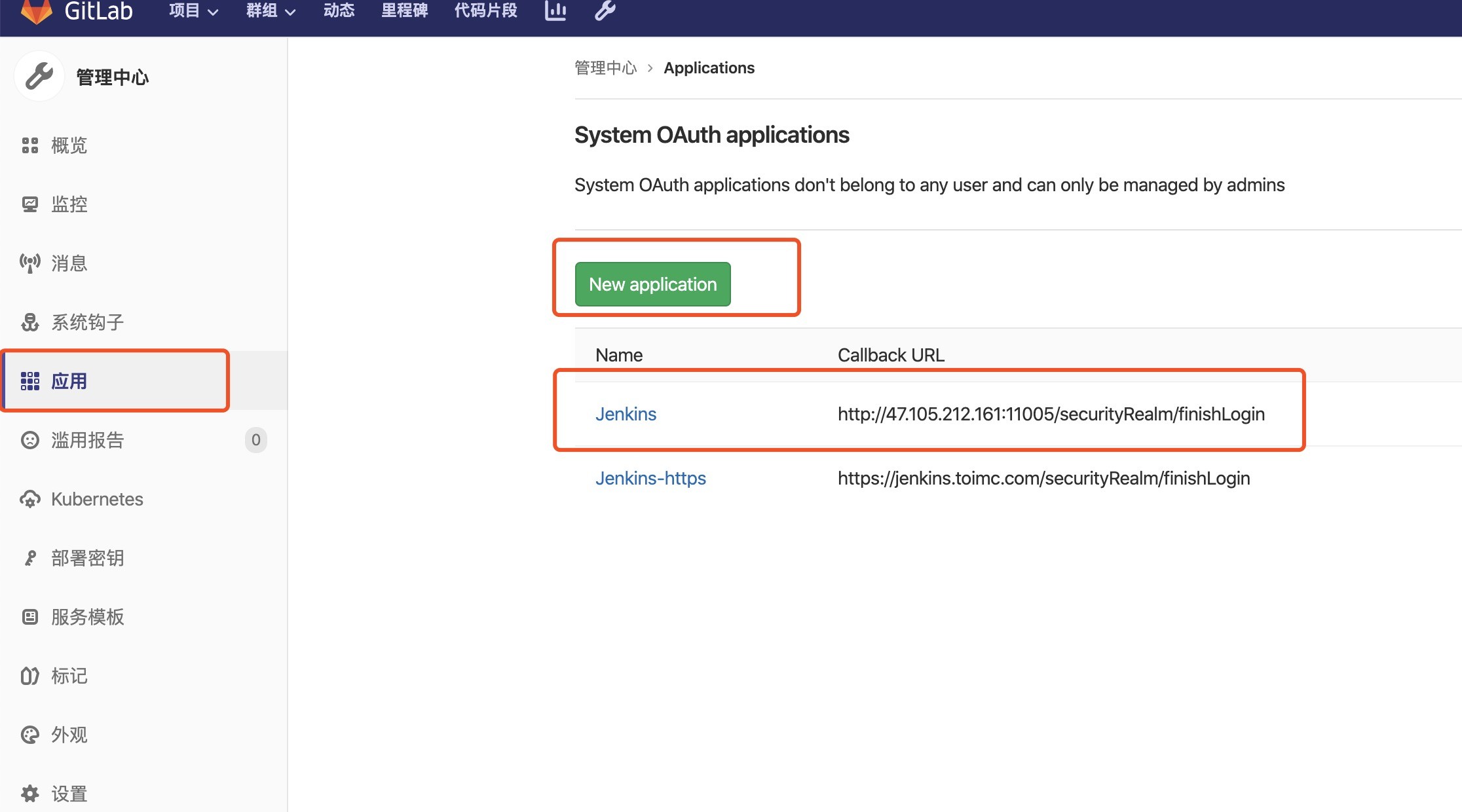Open 外观 appearance sidebar item
This screenshot has width=1462, height=812.
click(68, 735)
